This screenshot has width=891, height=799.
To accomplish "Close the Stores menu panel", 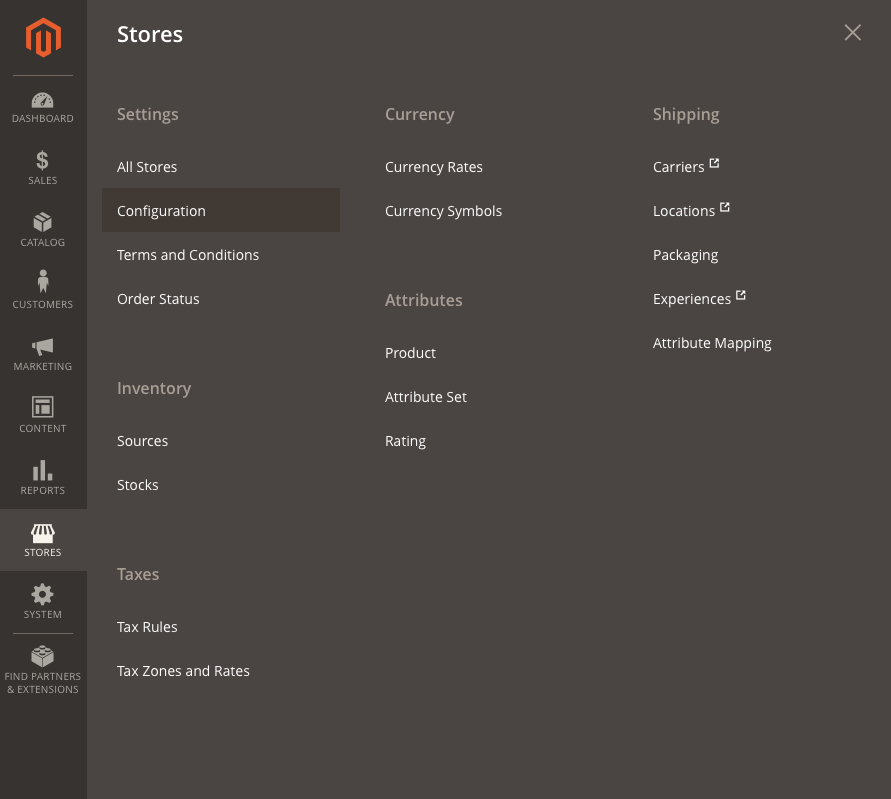I will click(x=852, y=32).
